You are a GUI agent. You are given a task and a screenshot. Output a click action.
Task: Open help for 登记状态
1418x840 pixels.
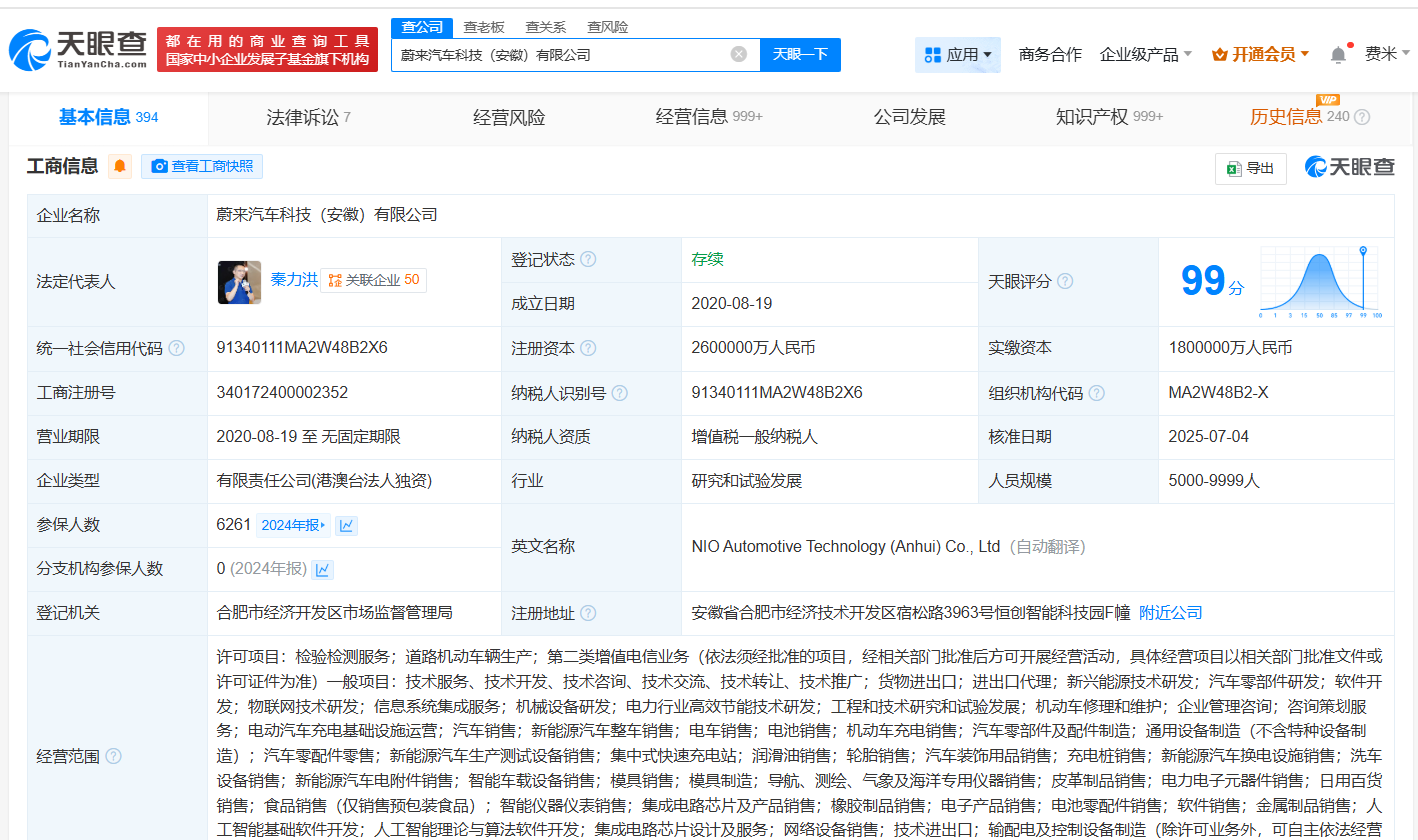pos(588,260)
